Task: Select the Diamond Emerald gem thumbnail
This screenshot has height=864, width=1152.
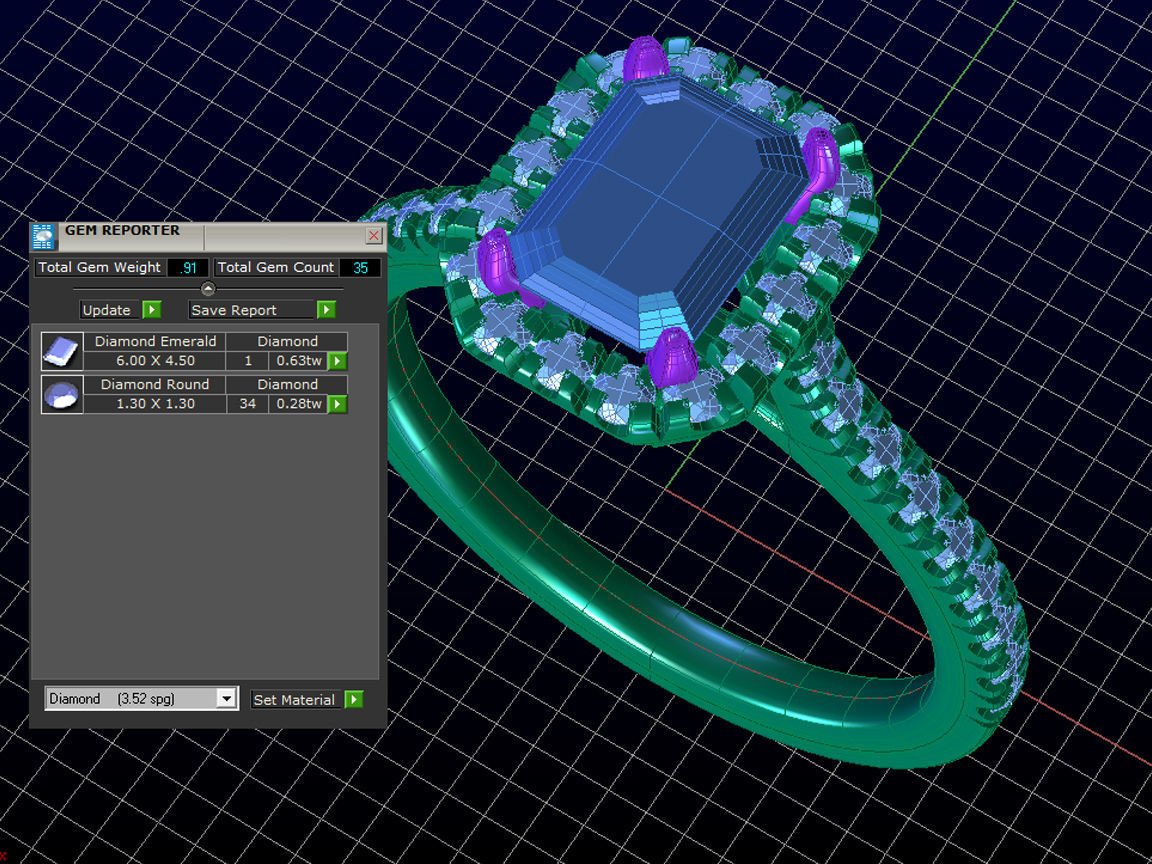Action: 62,351
